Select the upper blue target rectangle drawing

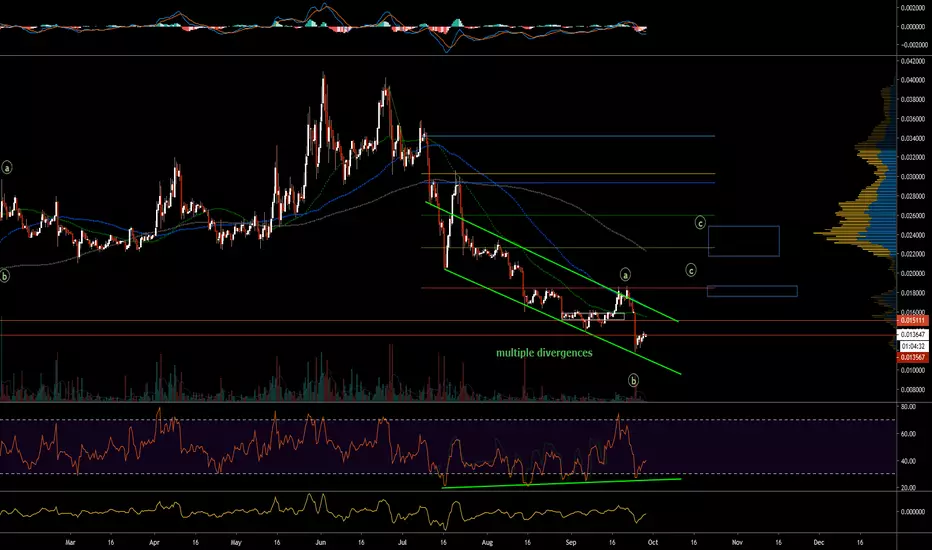(x=744, y=241)
